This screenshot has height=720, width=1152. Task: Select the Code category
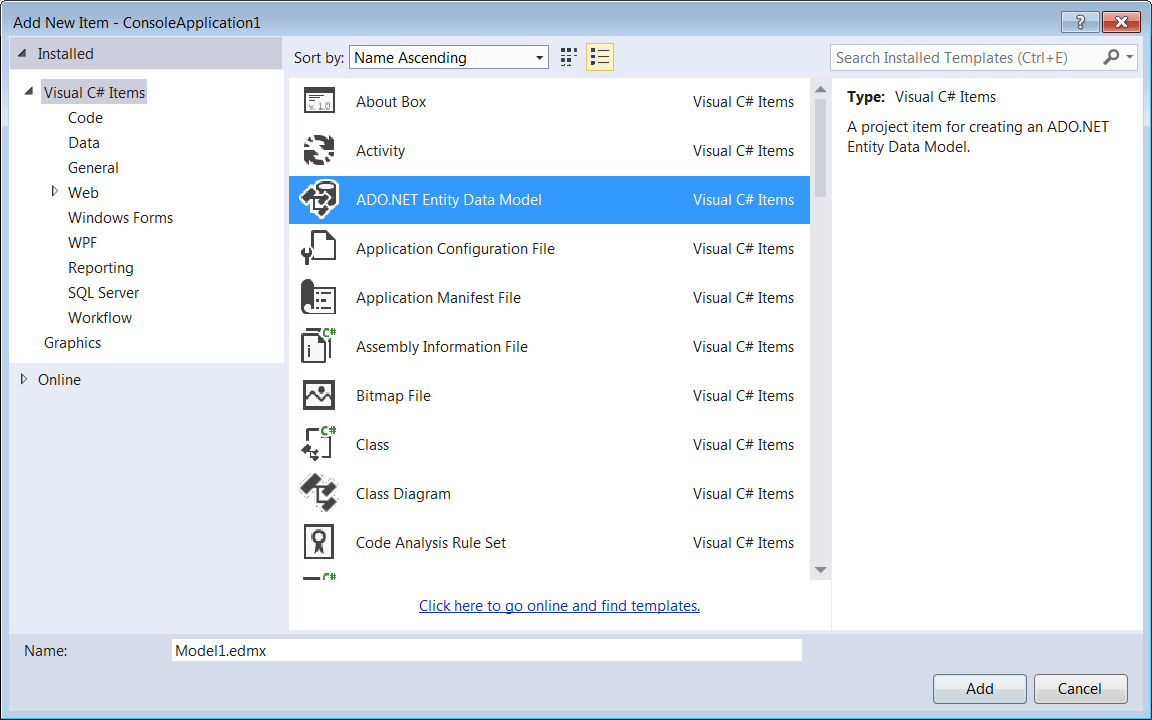pos(85,118)
